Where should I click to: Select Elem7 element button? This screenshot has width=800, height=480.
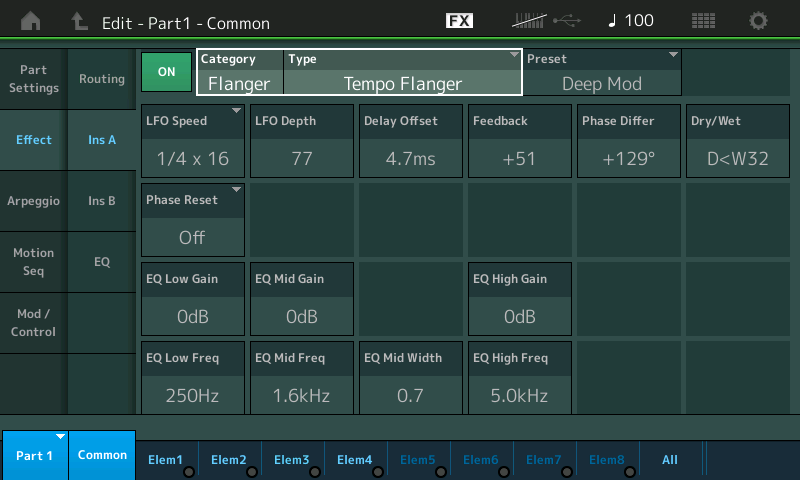coord(545,460)
